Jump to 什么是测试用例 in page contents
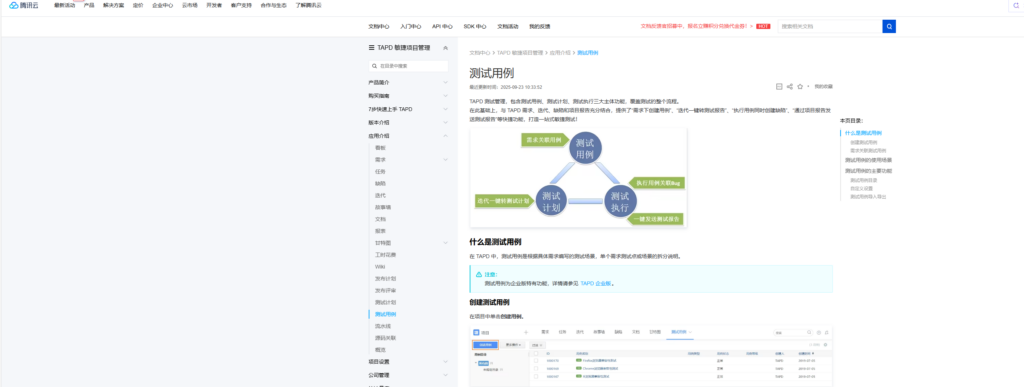This screenshot has width=1024, height=387. tap(863, 133)
